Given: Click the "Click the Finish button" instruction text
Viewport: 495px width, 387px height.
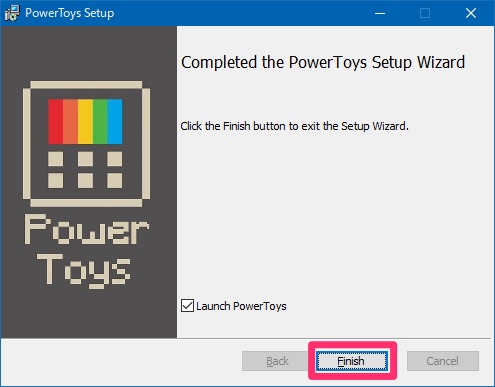Looking at the screenshot, I should (294, 126).
